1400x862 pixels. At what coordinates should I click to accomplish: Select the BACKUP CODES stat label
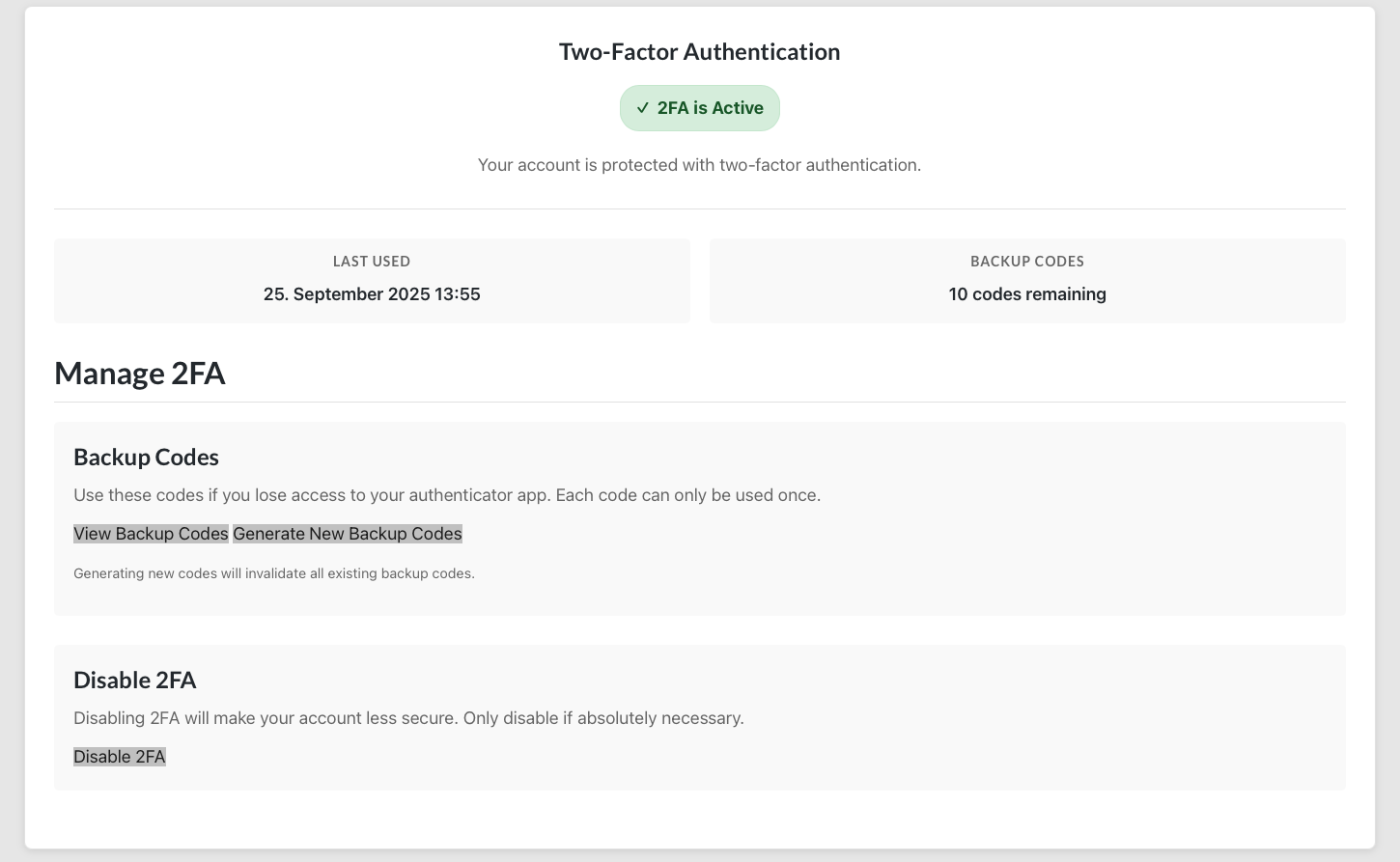point(1026,262)
